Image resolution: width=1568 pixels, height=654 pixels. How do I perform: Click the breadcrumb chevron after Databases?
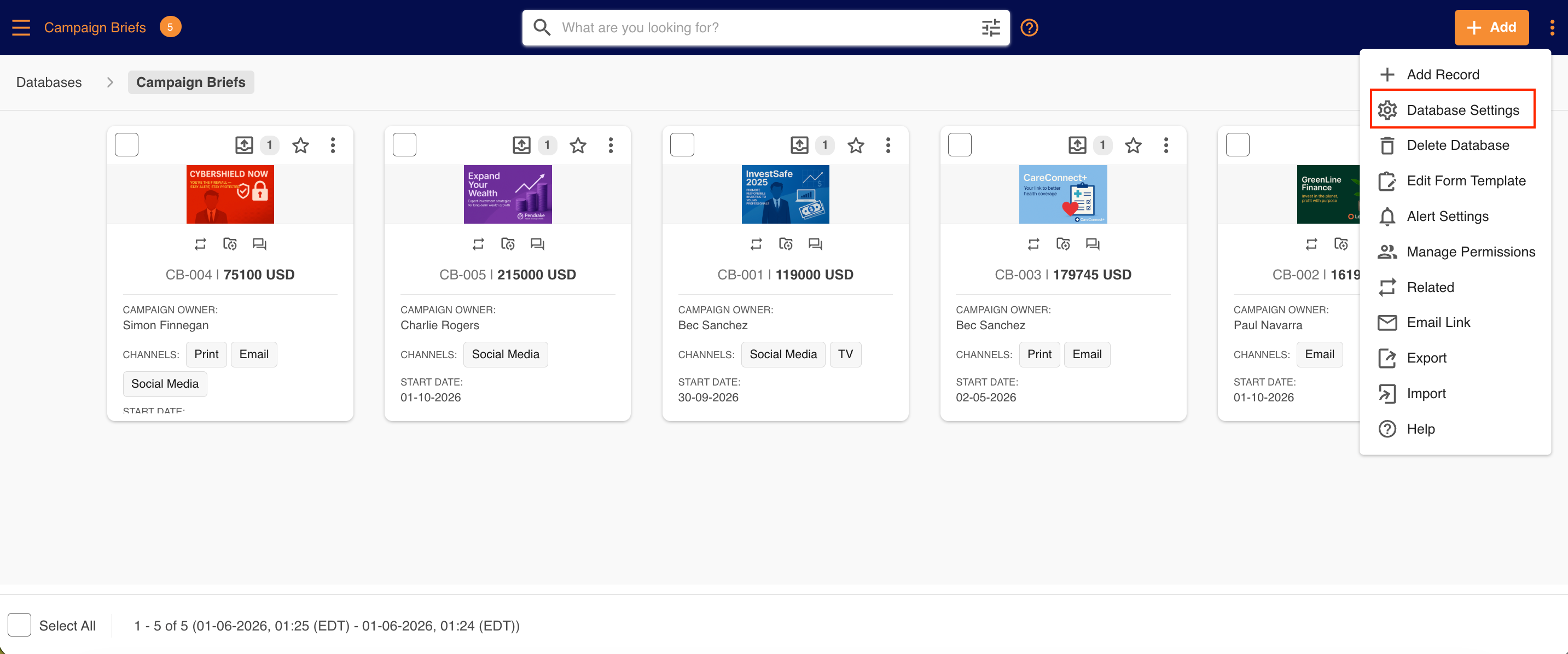pos(109,82)
